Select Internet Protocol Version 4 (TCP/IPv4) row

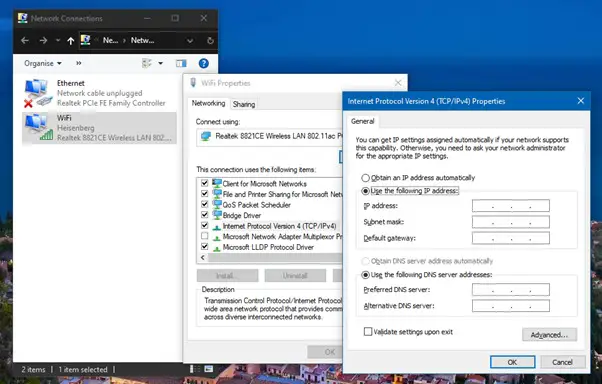click(279, 226)
